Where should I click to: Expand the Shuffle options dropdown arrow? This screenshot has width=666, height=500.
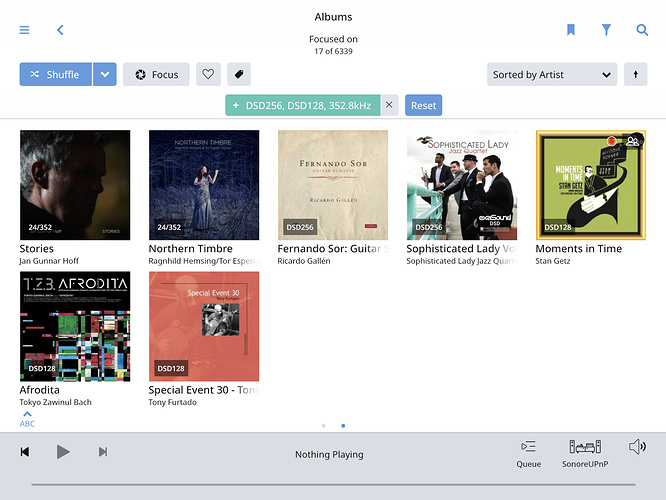click(x=105, y=74)
